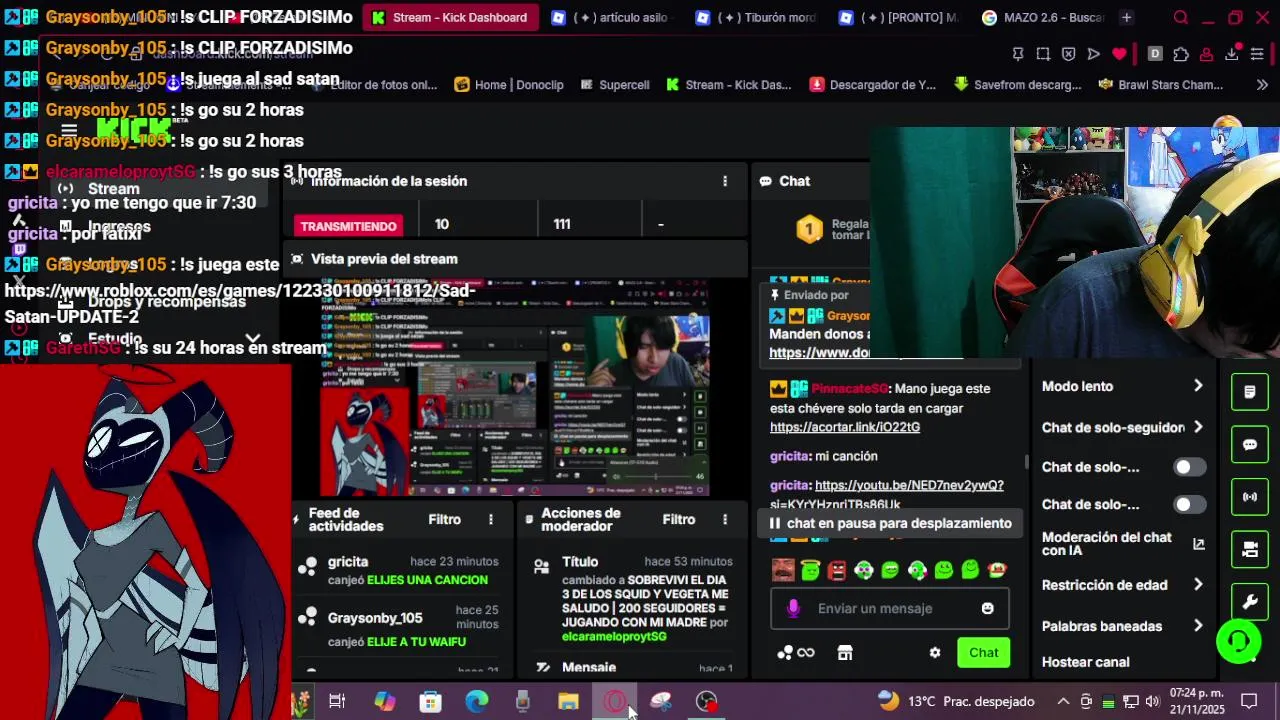Open Home | Donoclip bookmark
Viewport: 1280px width, 720px height.
click(x=508, y=85)
